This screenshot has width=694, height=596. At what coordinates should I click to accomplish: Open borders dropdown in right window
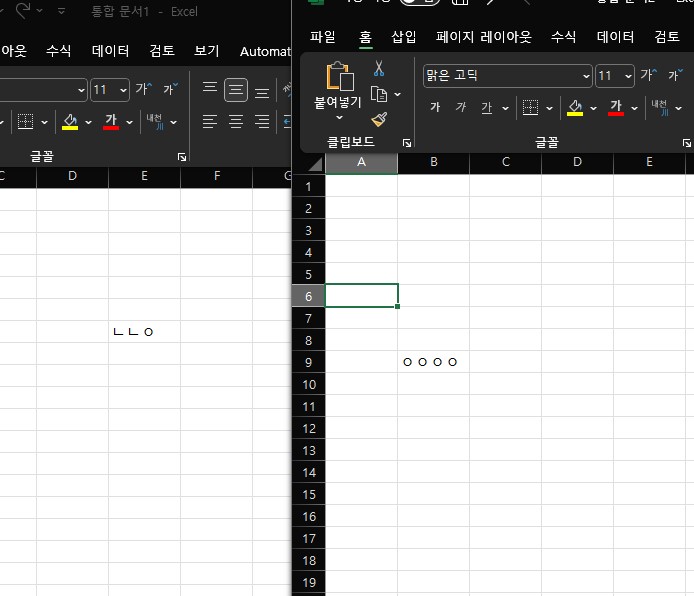click(549, 108)
